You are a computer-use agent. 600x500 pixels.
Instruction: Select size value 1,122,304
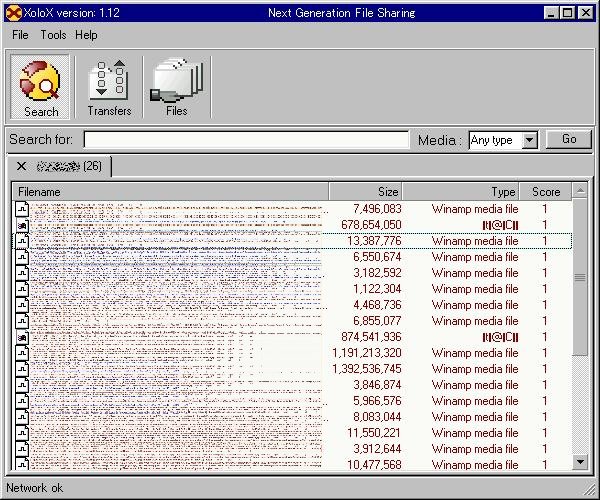377,289
